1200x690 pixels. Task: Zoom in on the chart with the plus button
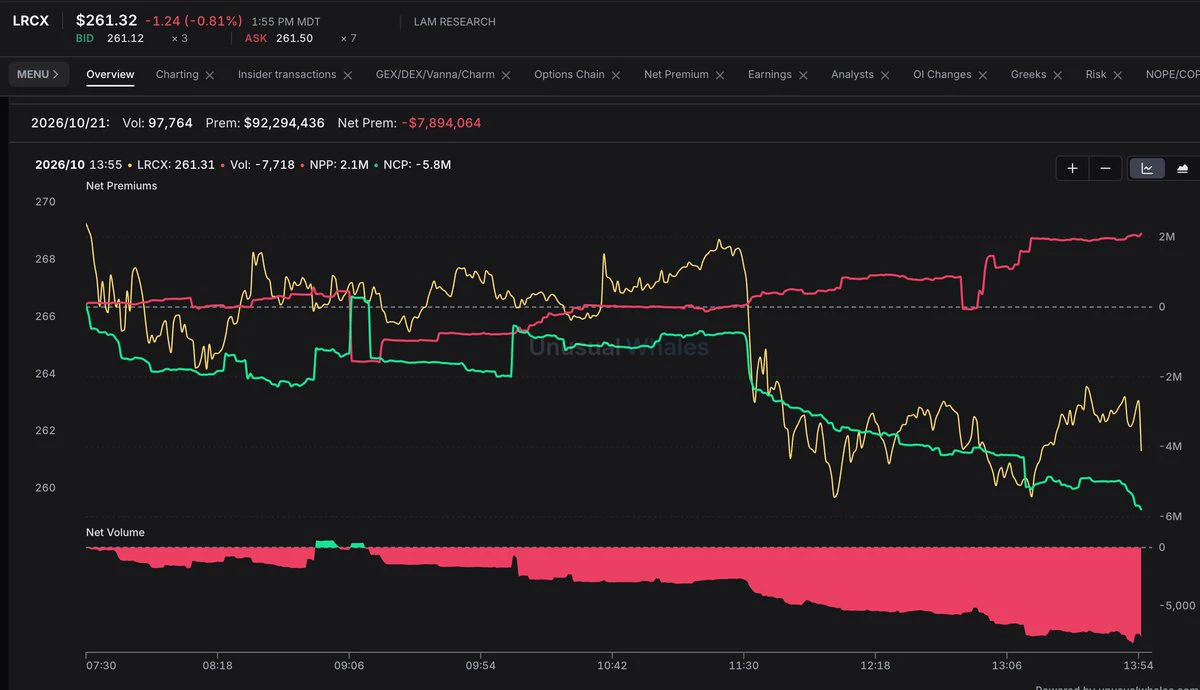click(x=1072, y=168)
